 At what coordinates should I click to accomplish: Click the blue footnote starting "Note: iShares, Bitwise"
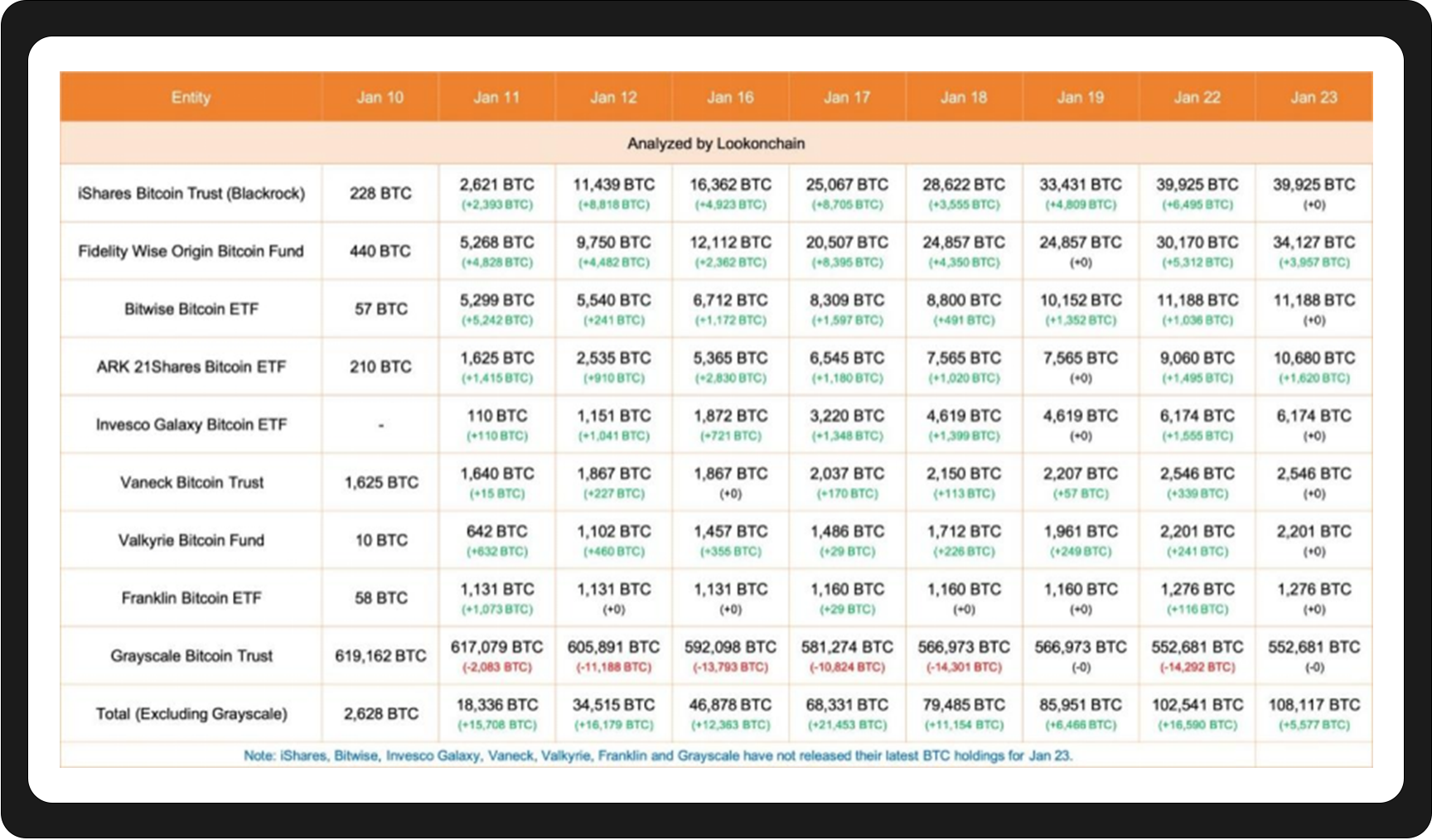(x=658, y=756)
